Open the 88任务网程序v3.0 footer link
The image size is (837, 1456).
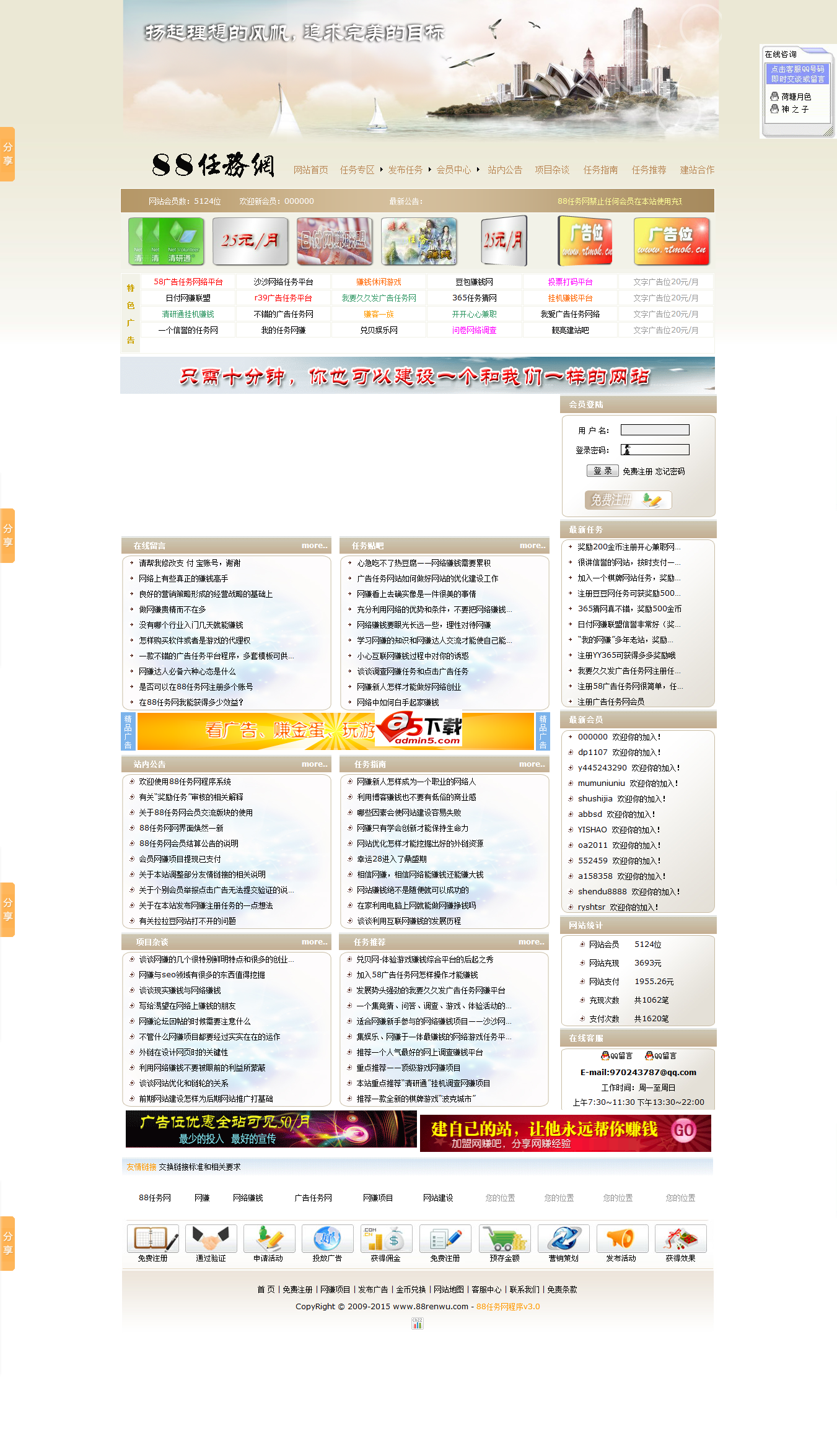(x=508, y=1306)
